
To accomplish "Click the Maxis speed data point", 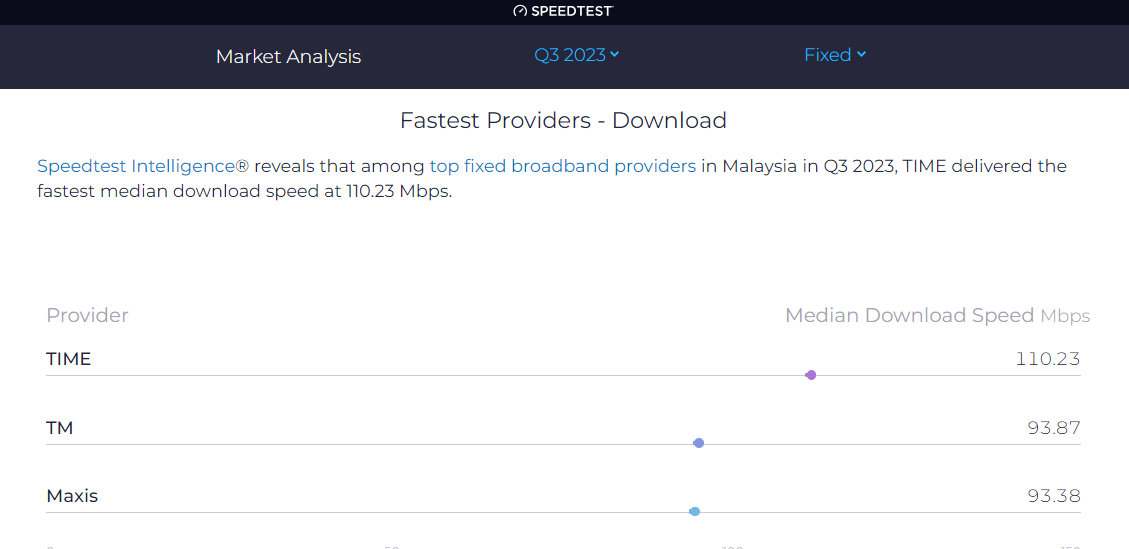I will [695, 511].
